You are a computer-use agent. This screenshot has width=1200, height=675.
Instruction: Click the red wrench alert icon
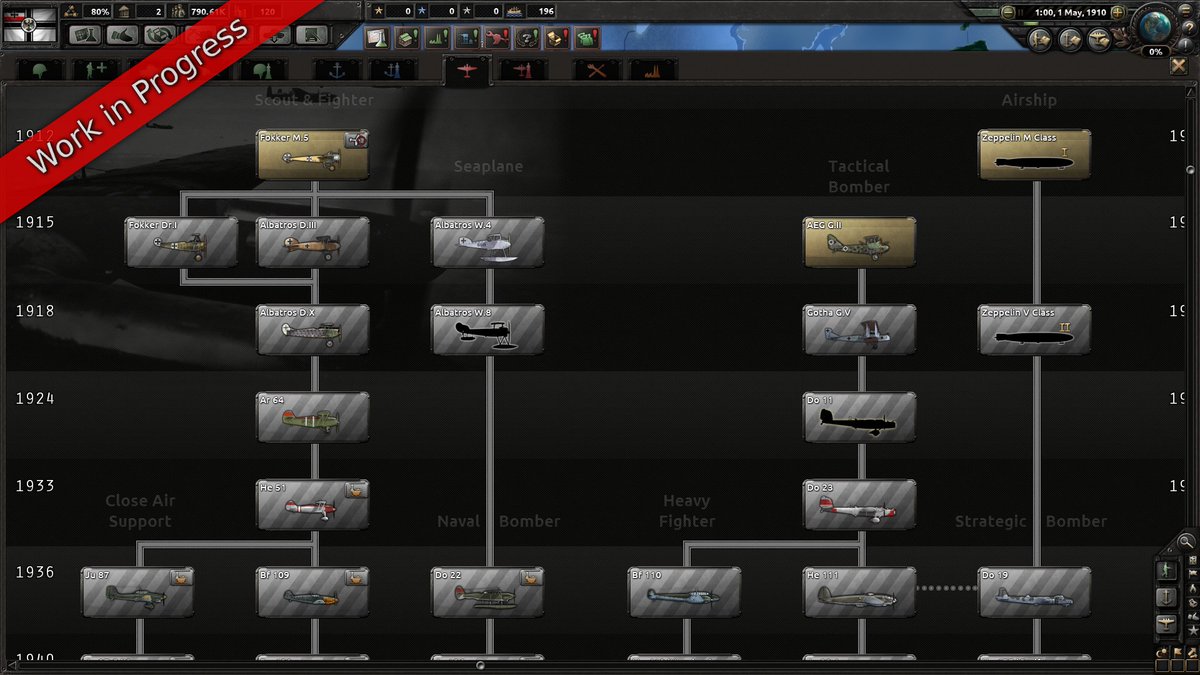pos(496,38)
